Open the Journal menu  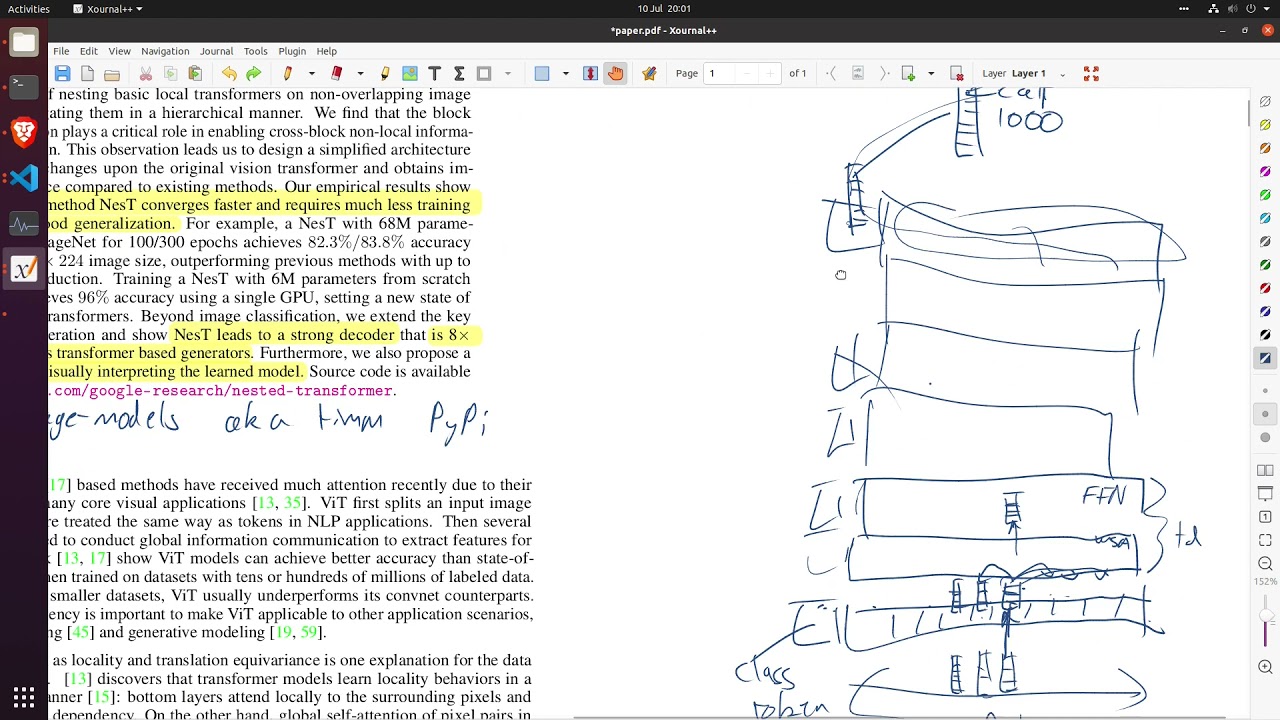point(216,51)
